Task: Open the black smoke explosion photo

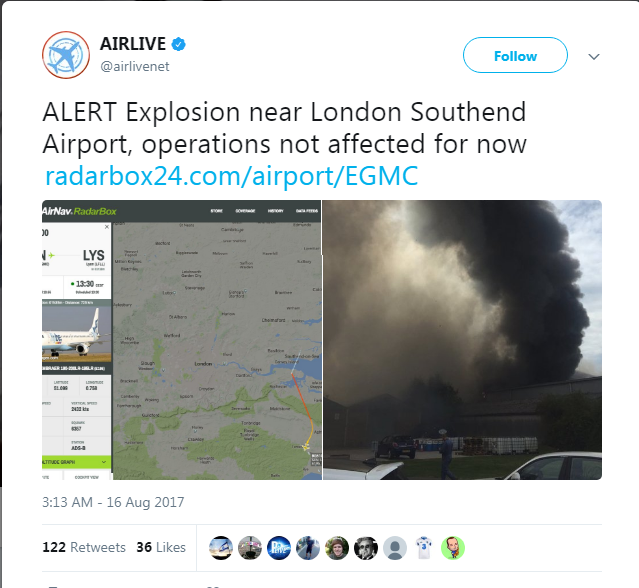Action: (462, 340)
